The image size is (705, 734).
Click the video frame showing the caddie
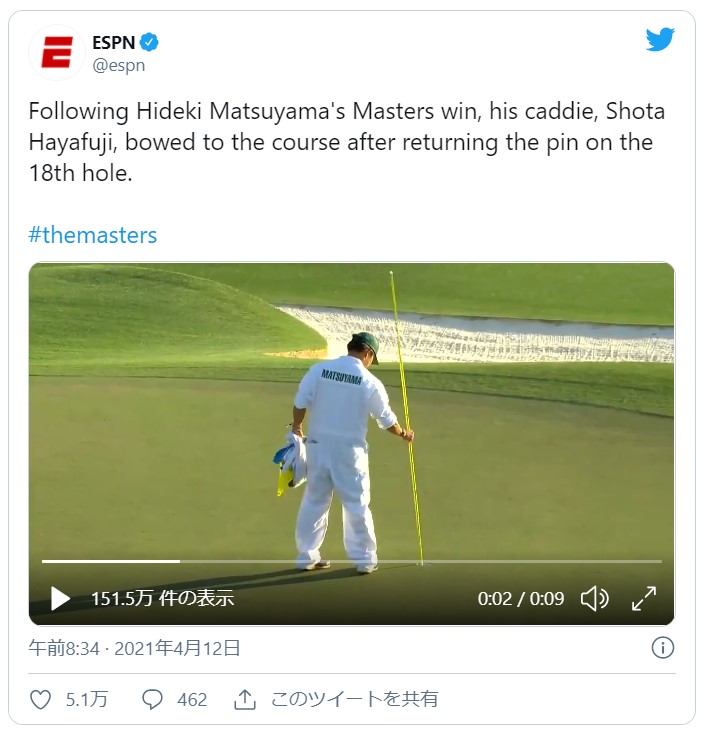point(352,421)
